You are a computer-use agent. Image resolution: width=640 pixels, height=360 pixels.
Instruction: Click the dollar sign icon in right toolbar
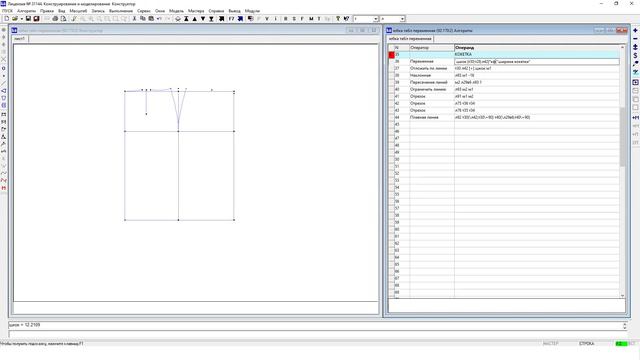click(636, 56)
